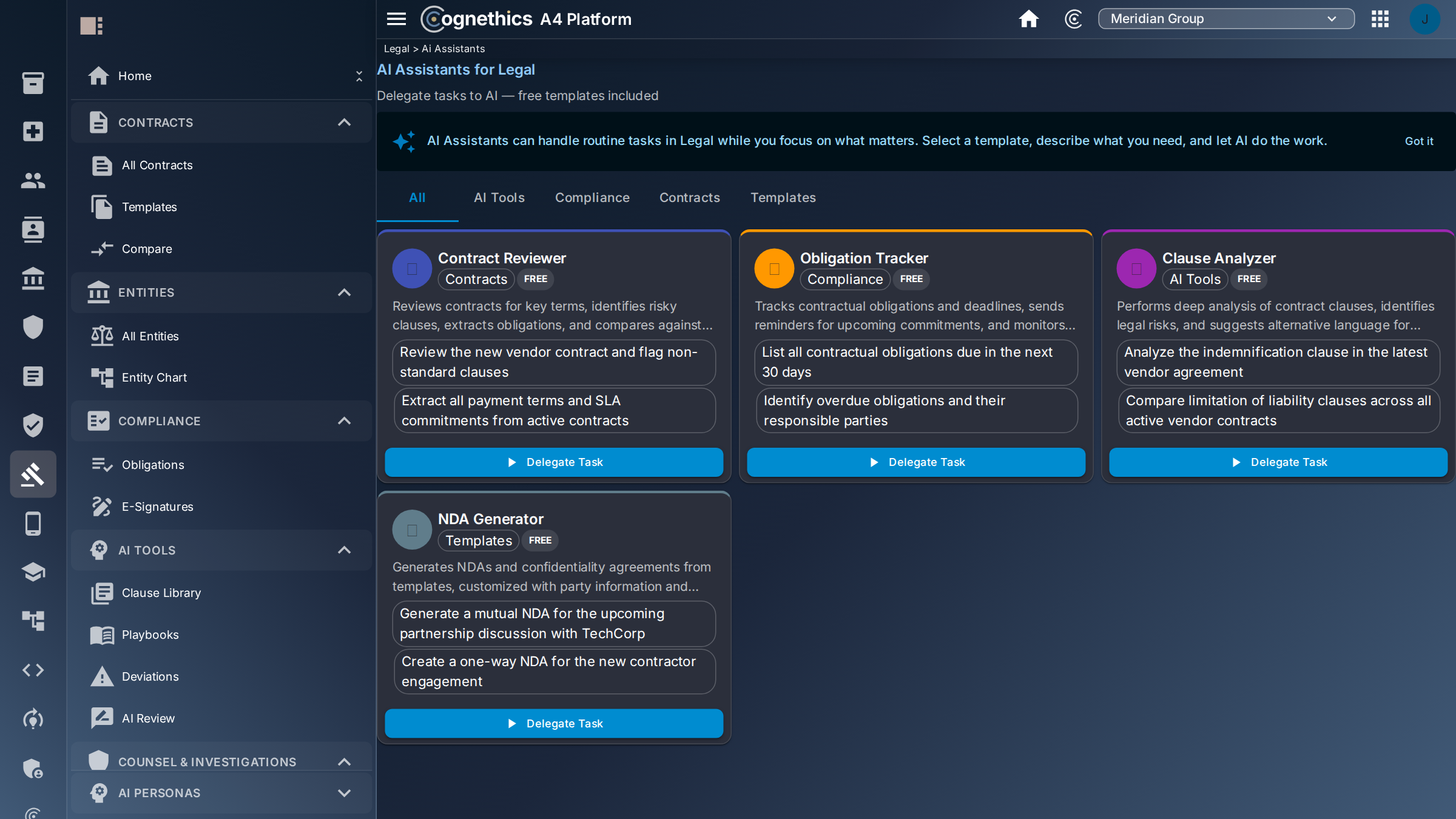Click the archive box icon in left rail
The image size is (1456, 819).
(x=33, y=83)
